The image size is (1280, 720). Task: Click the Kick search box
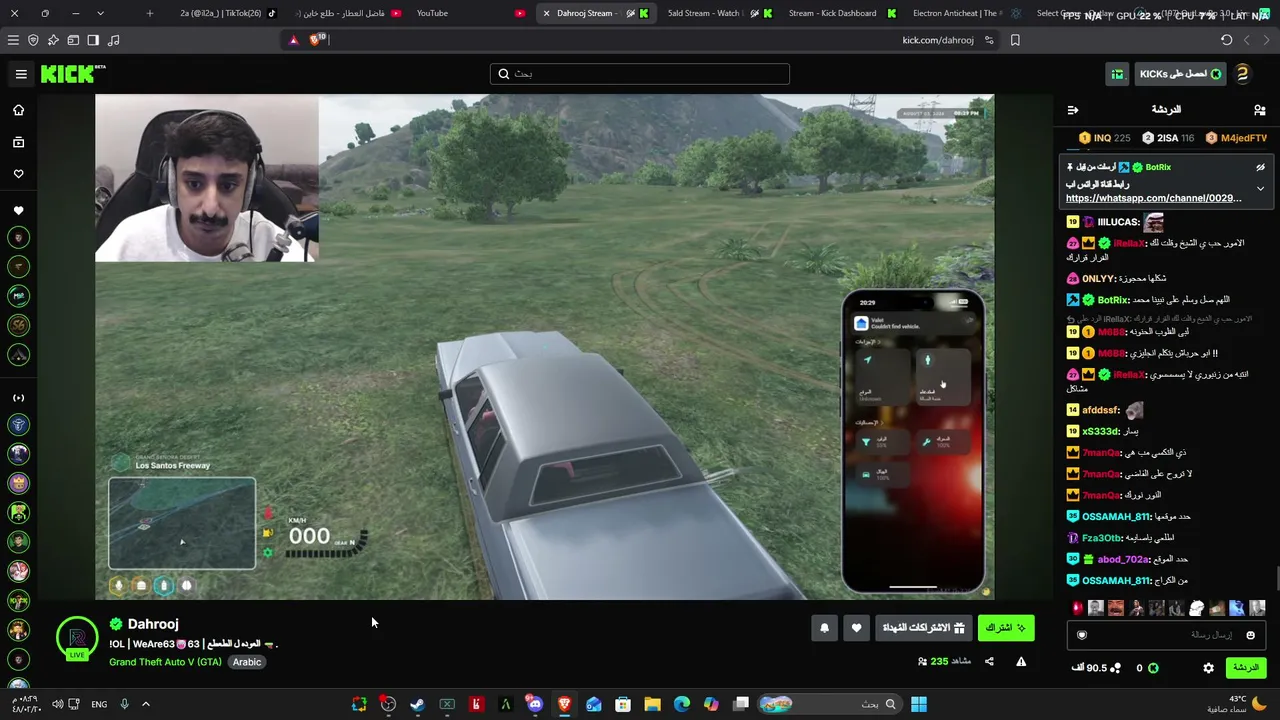coord(640,74)
